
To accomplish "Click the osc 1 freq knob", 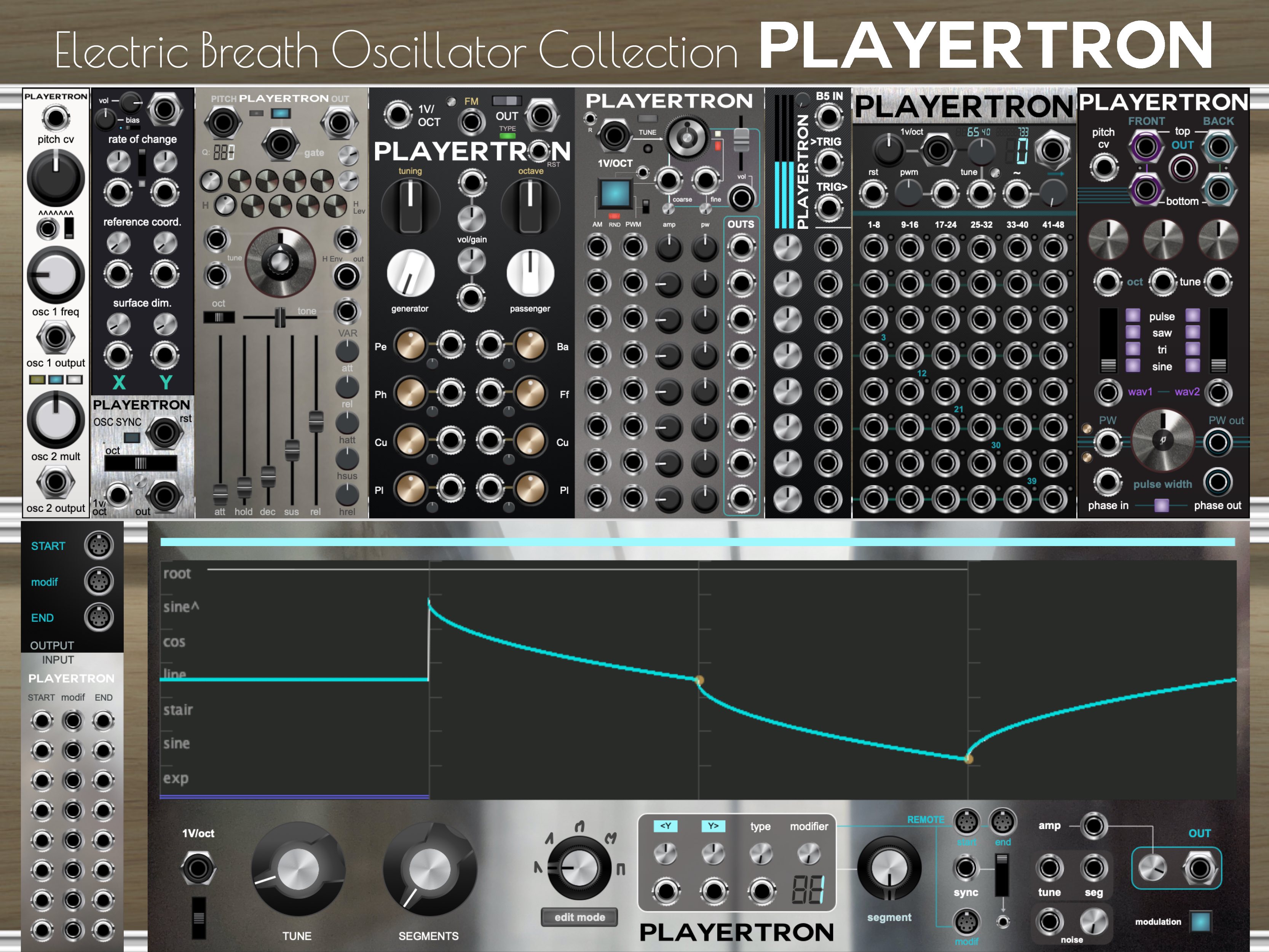I will coord(56,275).
